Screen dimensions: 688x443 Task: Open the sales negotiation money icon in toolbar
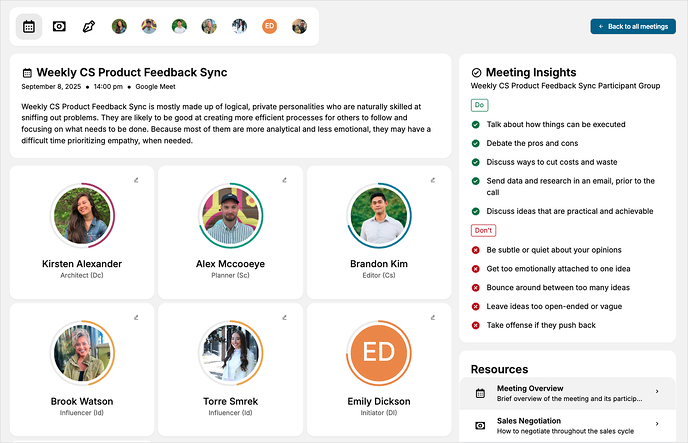[59, 26]
